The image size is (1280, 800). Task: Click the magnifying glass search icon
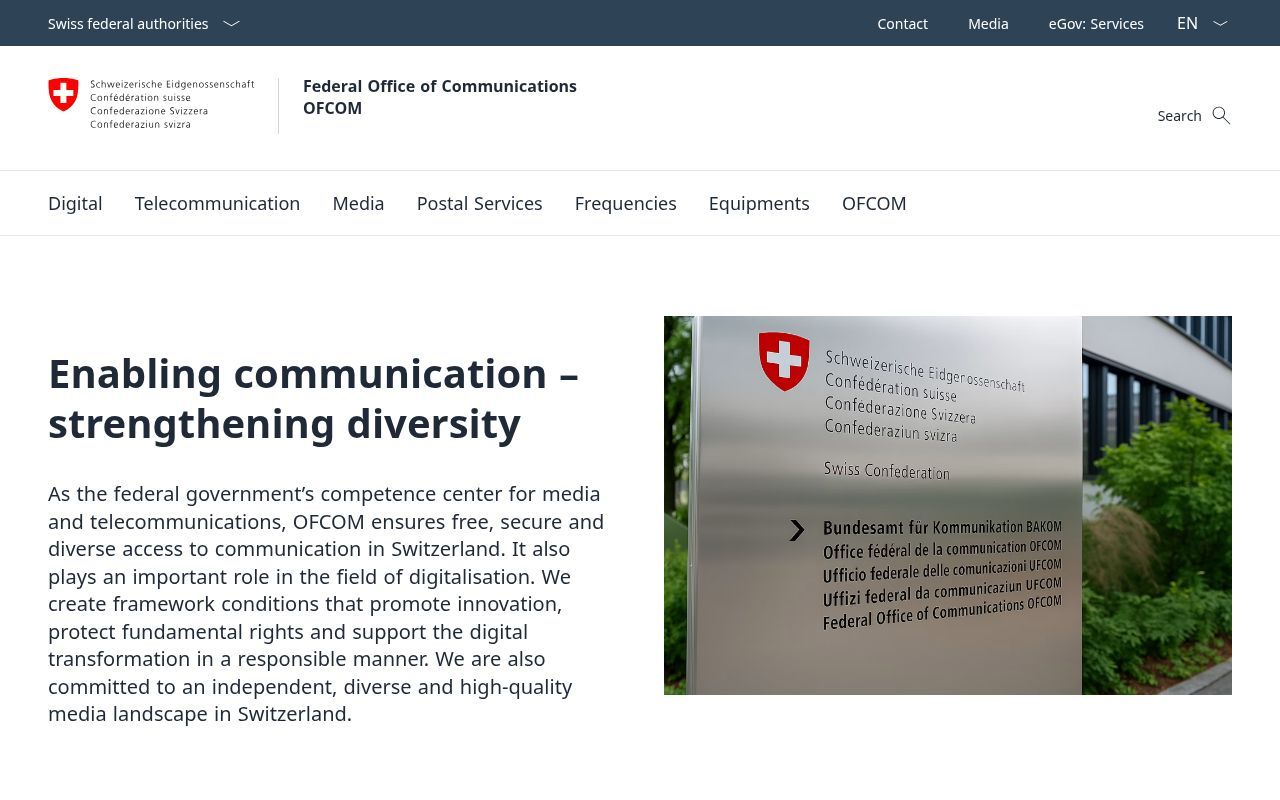pyautogui.click(x=1221, y=115)
